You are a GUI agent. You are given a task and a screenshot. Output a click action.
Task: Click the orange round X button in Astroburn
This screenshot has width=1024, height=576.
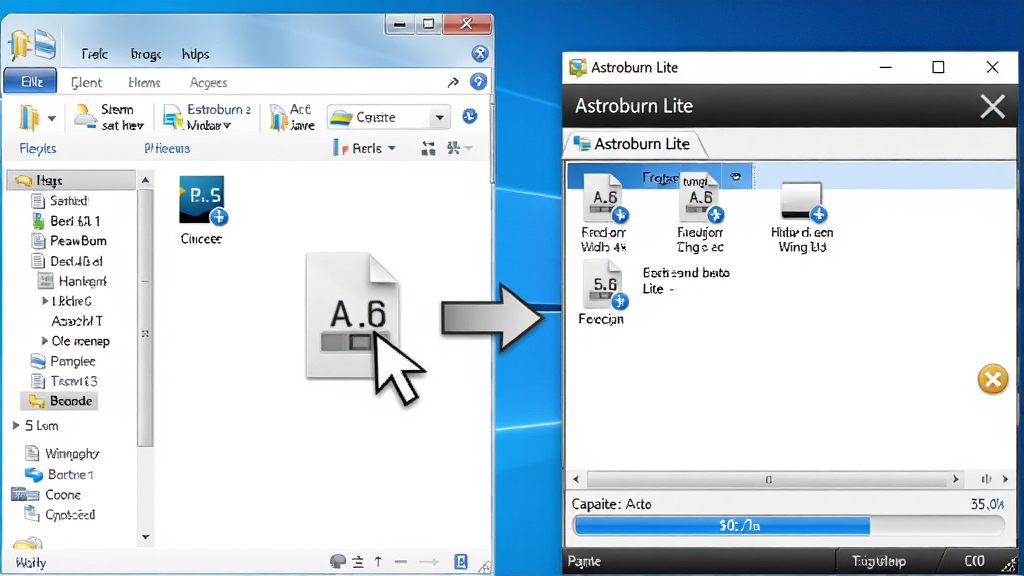pyautogui.click(x=993, y=379)
